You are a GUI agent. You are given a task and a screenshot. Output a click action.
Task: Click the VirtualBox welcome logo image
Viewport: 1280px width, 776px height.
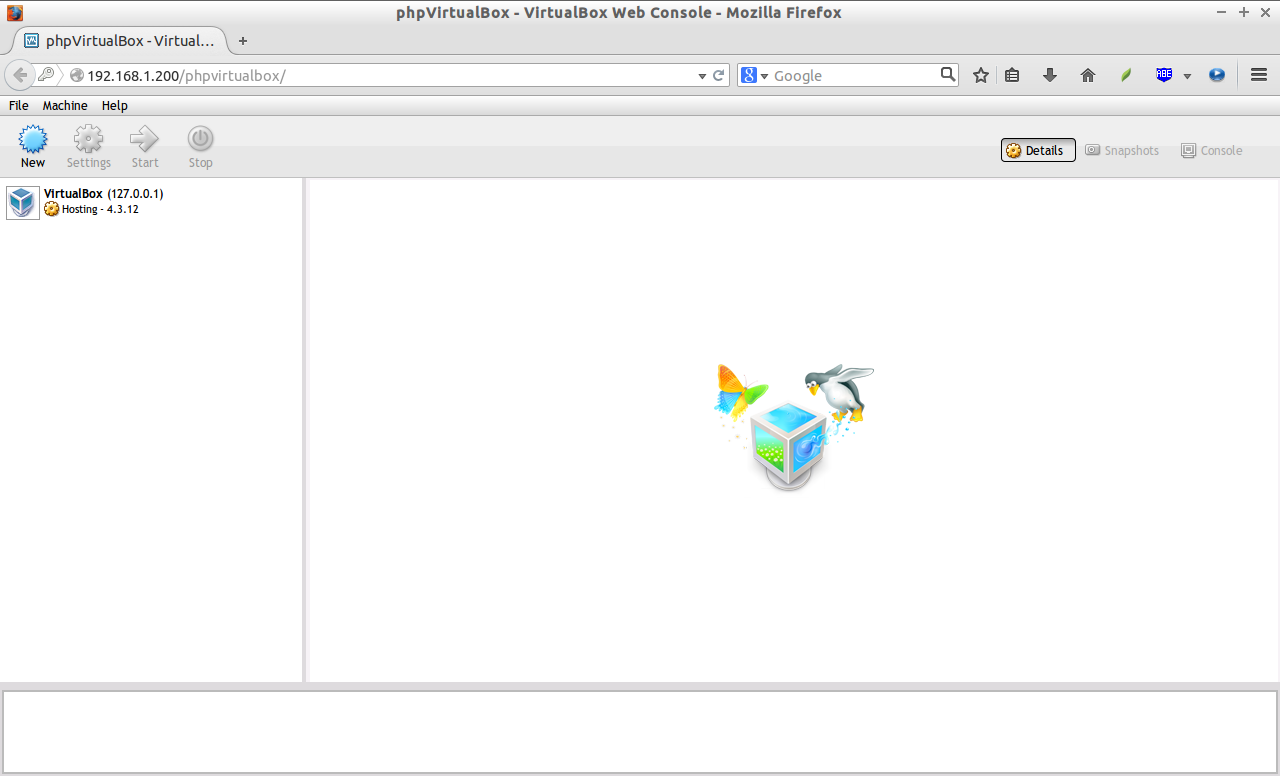tap(793, 427)
